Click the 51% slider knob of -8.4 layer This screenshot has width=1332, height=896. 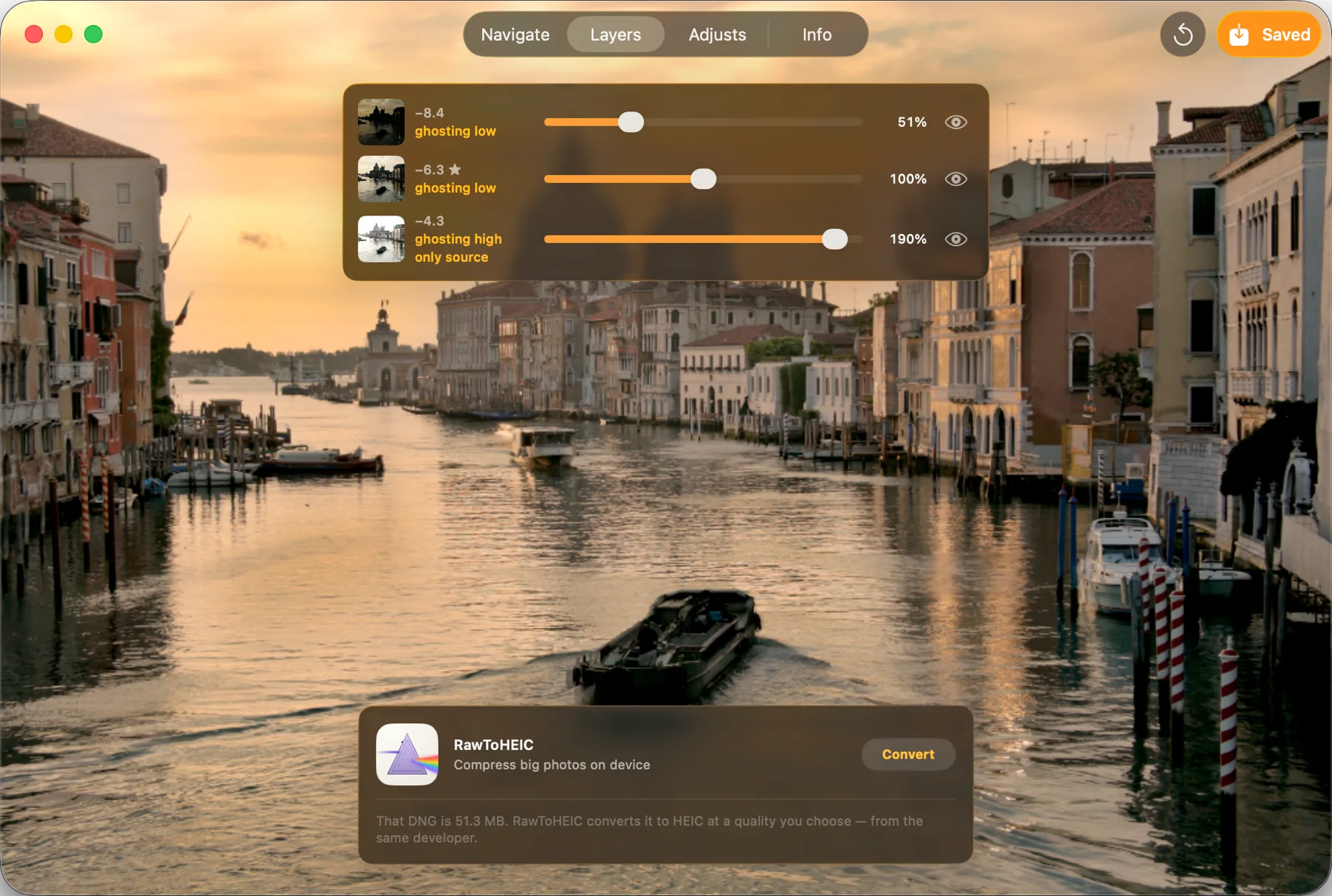631,123
